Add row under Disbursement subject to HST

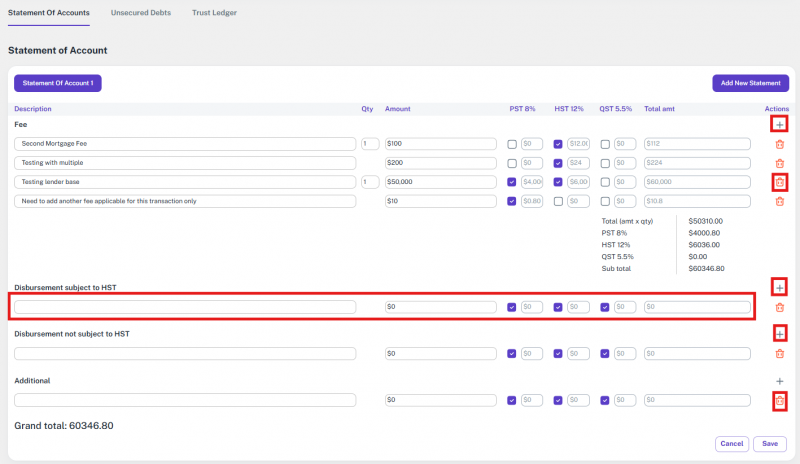click(779, 288)
